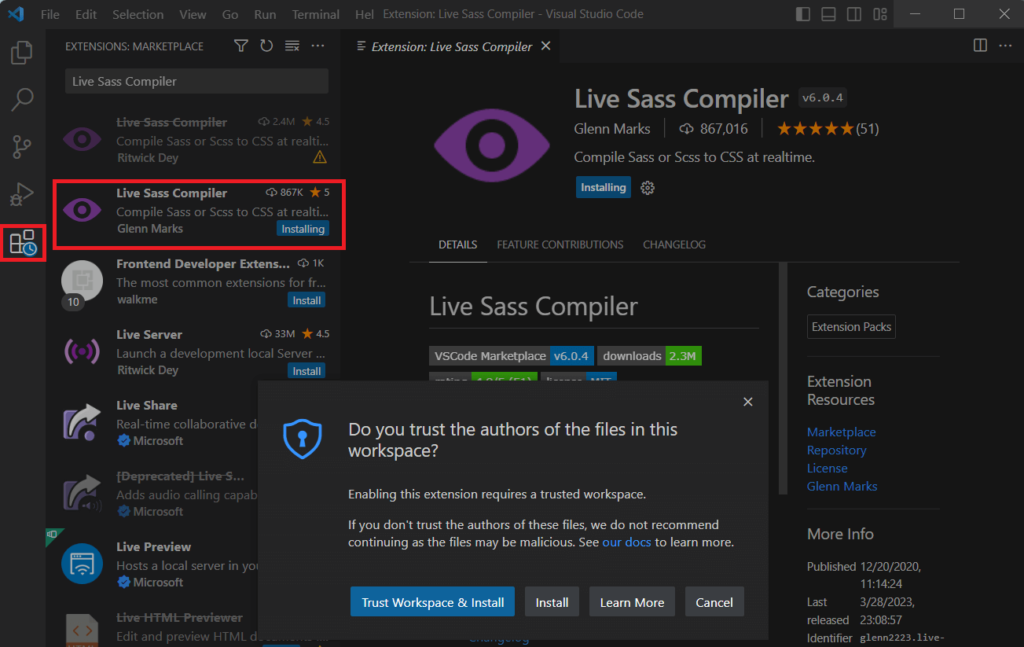The height and width of the screenshot is (647, 1024).
Task: Follow the 'our docs' link in dialog
Action: (x=627, y=542)
